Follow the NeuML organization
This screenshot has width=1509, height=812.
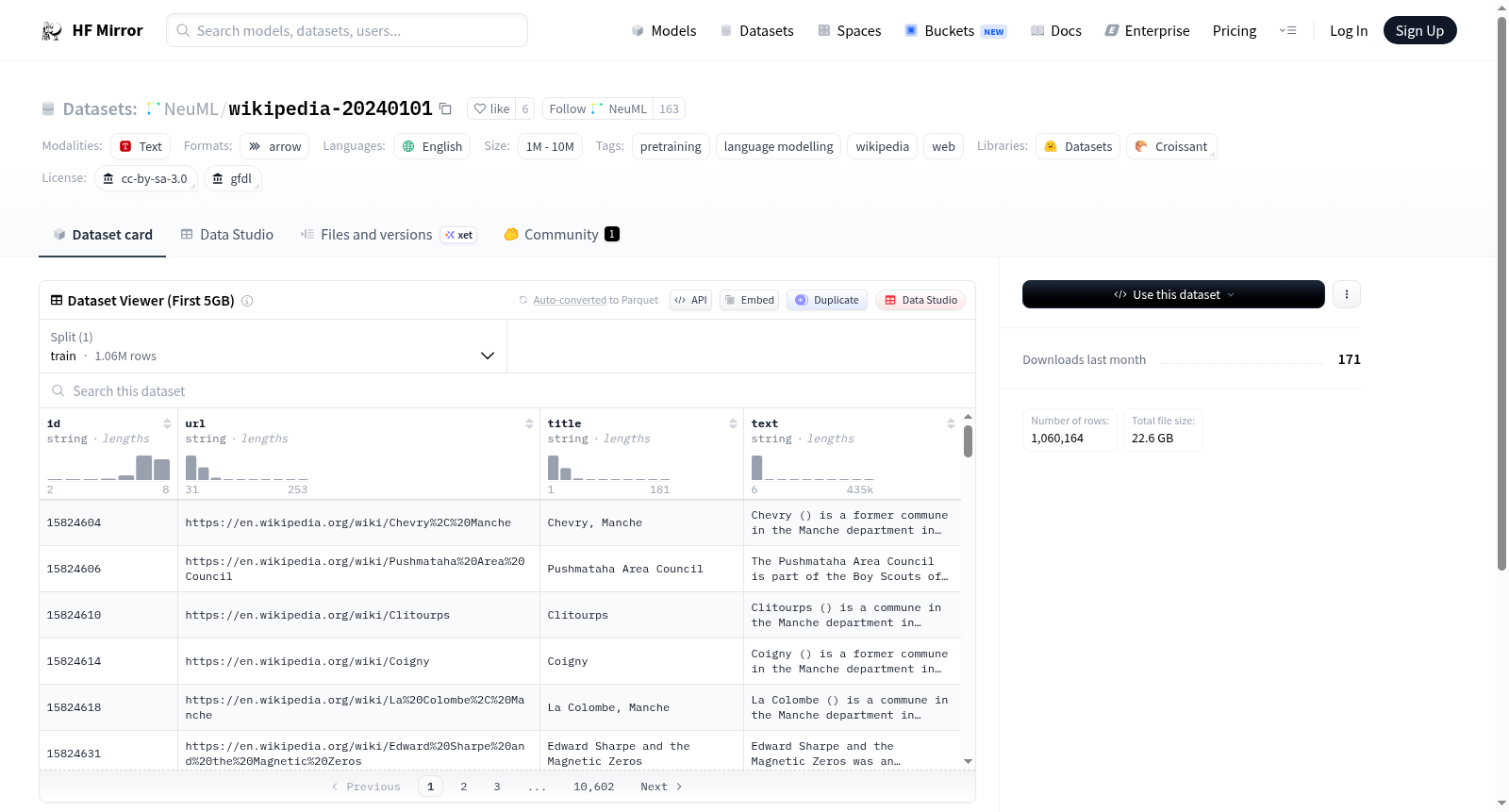pos(598,108)
